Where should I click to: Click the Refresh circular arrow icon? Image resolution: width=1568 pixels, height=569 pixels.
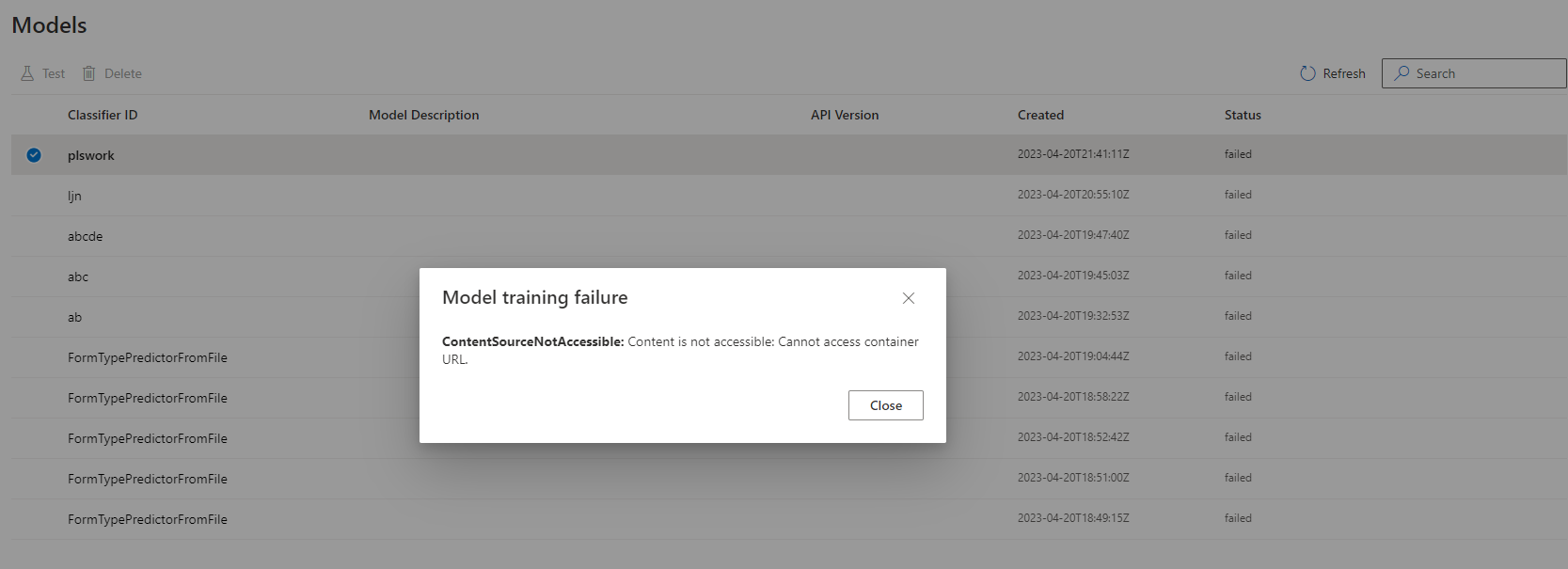coord(1307,72)
